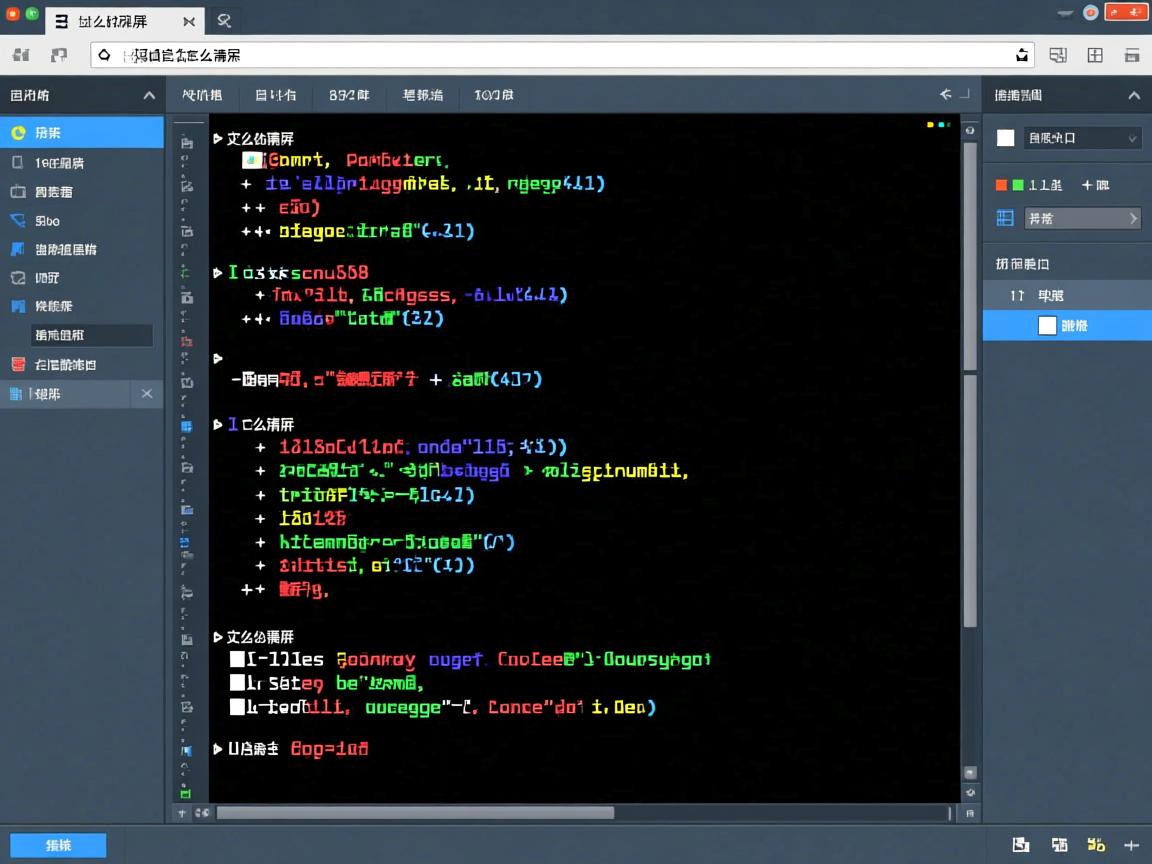Toggle the white checkbox in highlighted right panel row
Screen dimensions: 1152x864
tap(1047, 325)
